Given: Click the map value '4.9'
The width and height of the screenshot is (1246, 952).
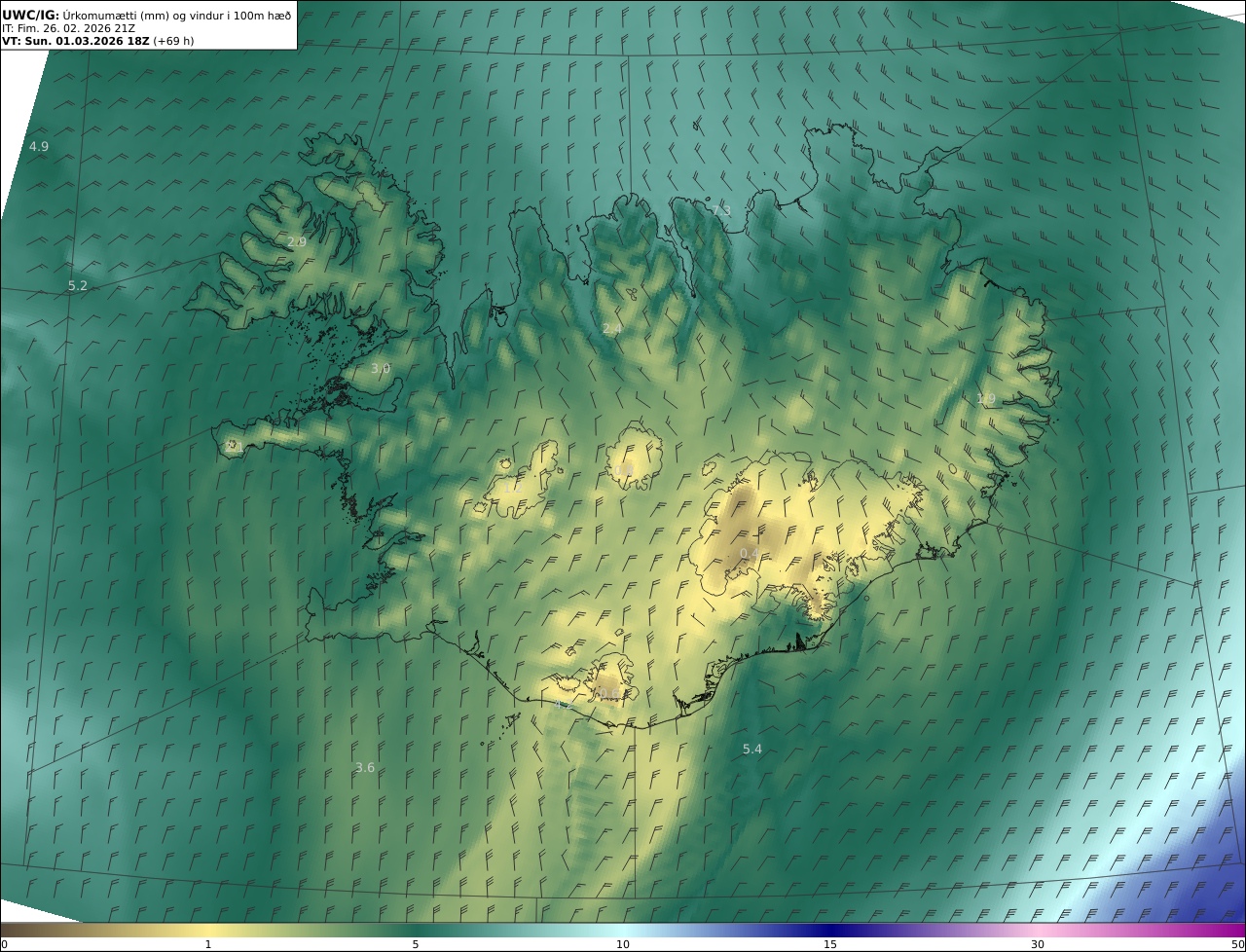Looking at the screenshot, I should point(39,147).
